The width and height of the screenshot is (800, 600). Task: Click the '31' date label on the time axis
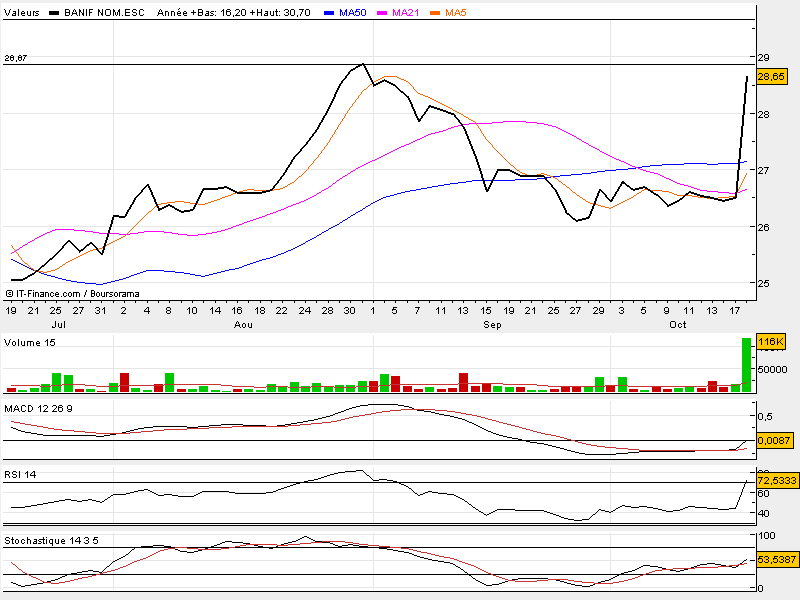[101, 311]
